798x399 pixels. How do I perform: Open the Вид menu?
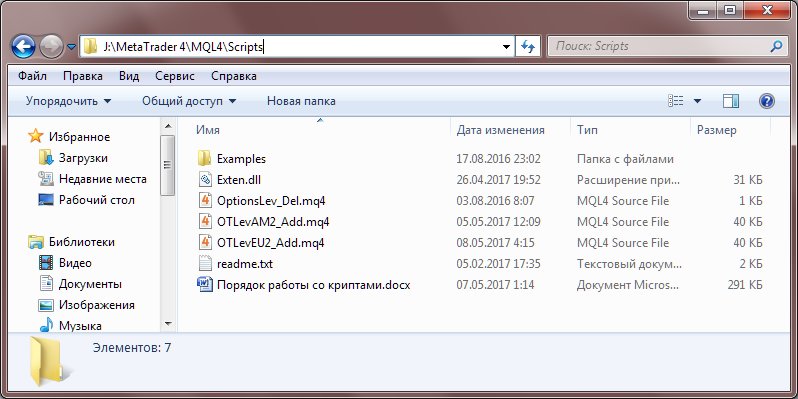129,76
